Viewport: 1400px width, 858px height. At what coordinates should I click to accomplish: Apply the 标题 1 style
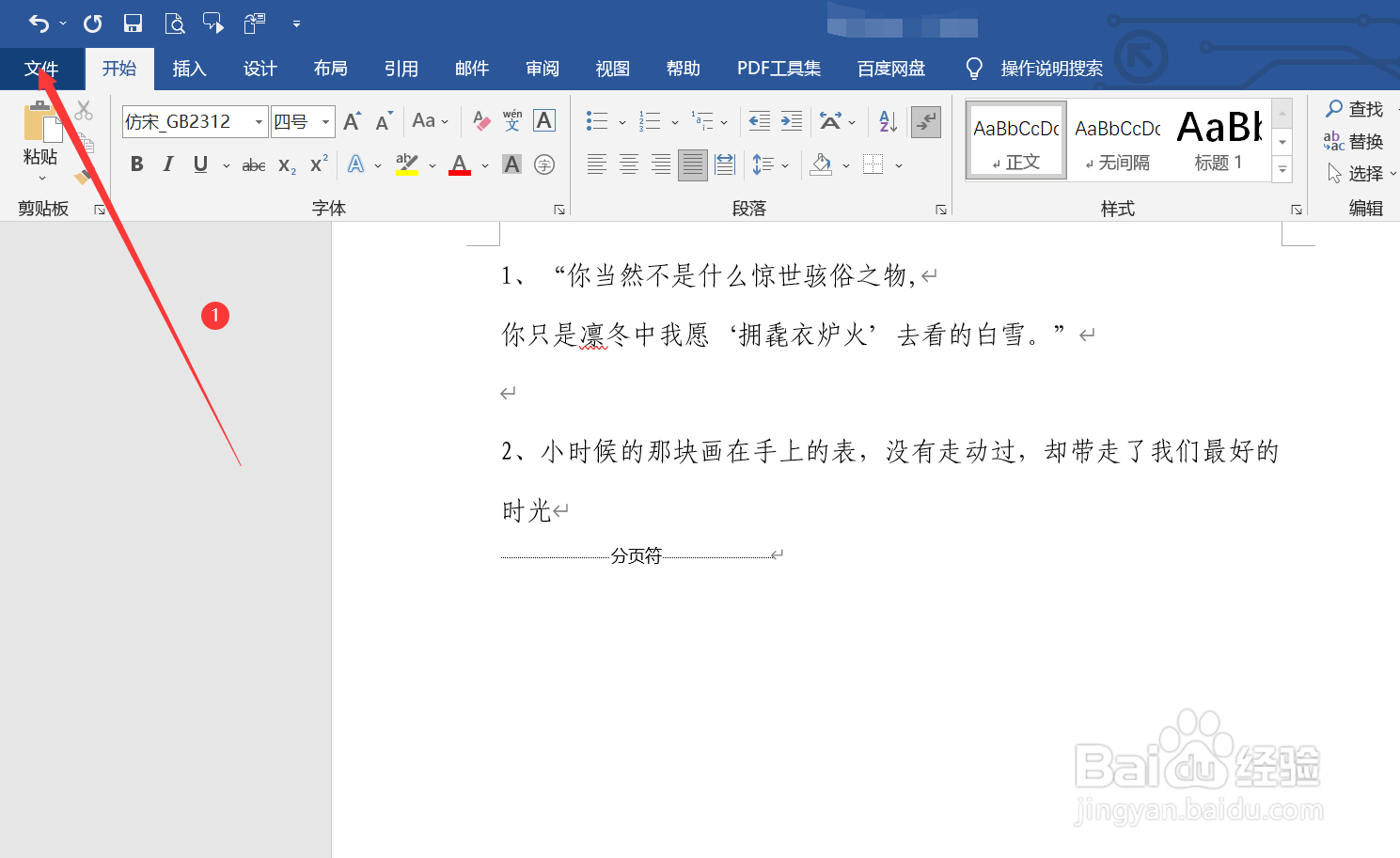(1219, 139)
